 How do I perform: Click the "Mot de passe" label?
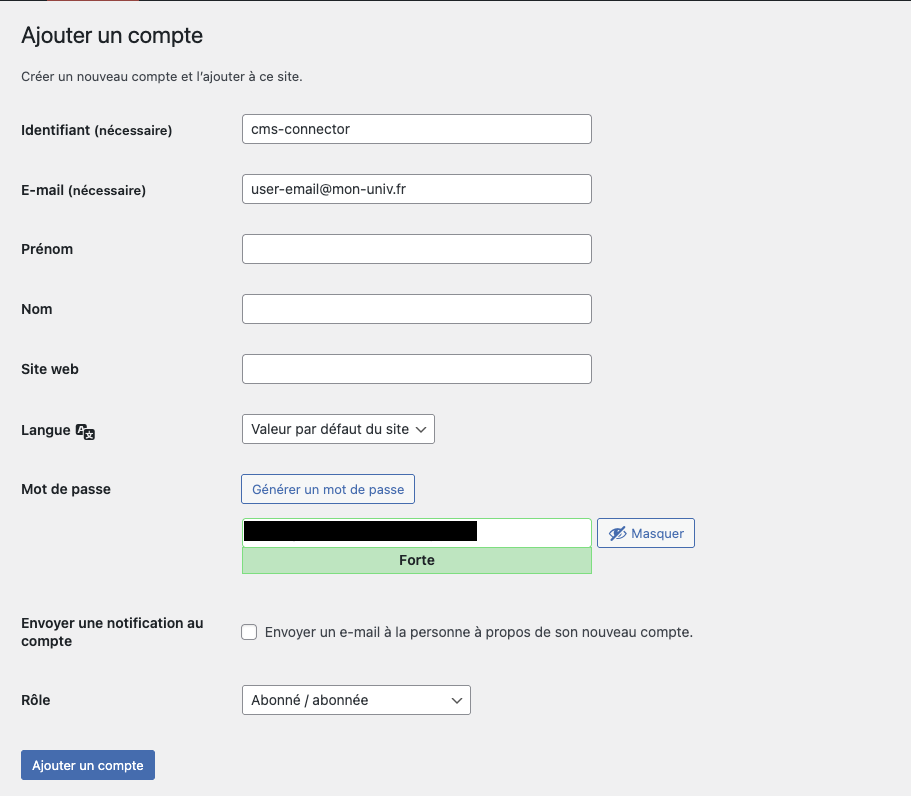tap(66, 489)
